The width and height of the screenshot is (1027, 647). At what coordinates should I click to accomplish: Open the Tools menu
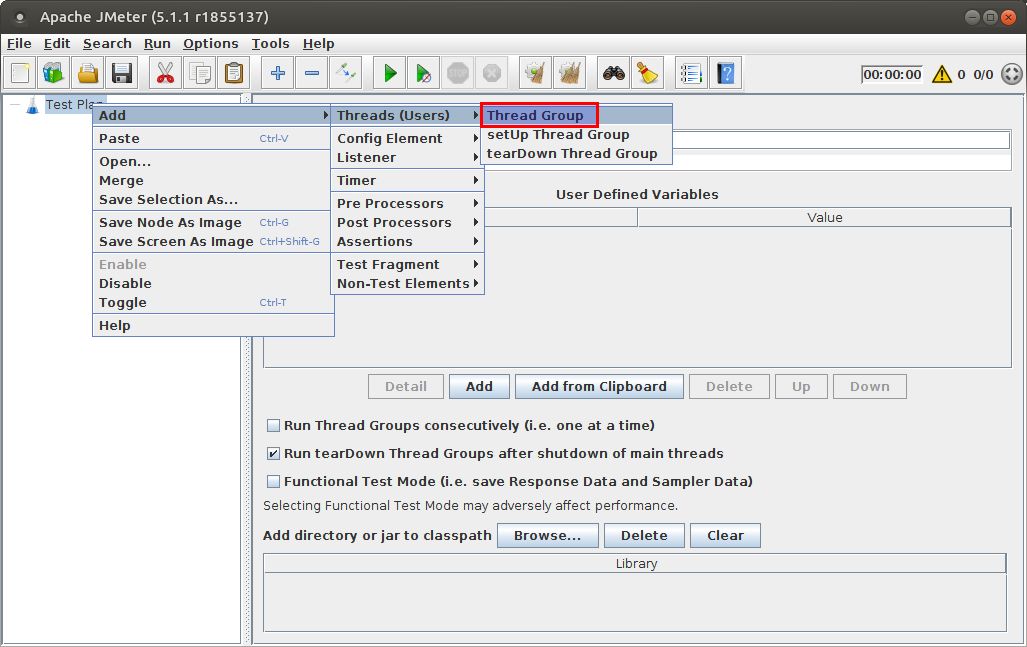click(271, 44)
